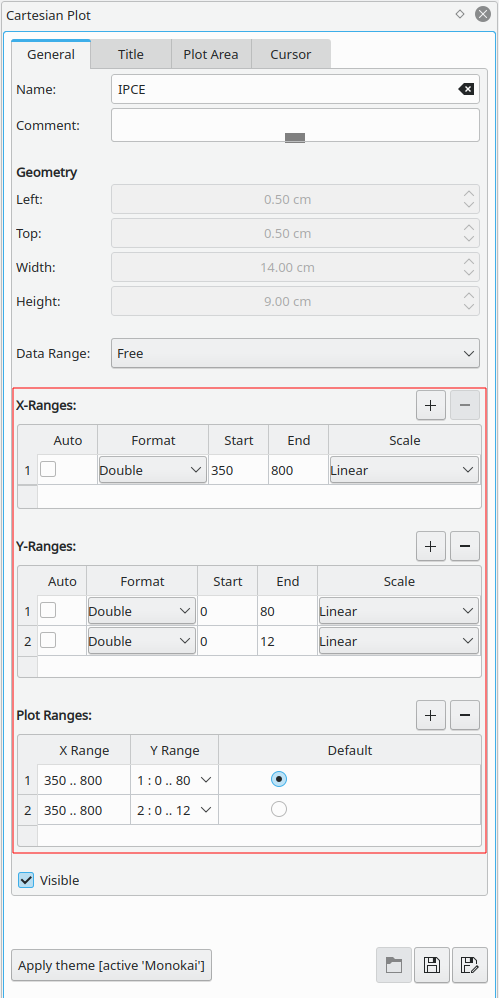Remove X-Range using the minus button
Viewport: 499px width, 998px height.
[x=465, y=405]
